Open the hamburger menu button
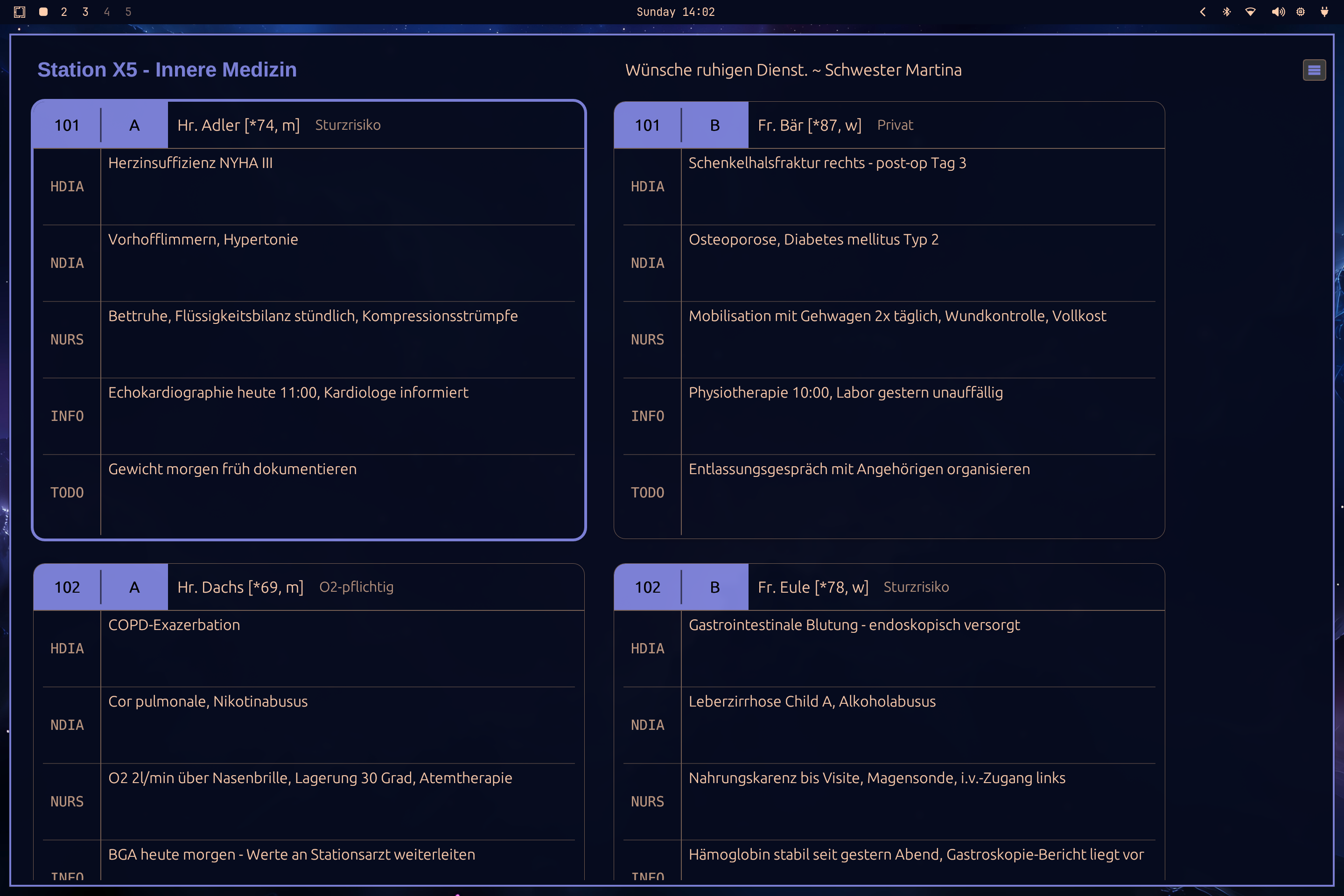Screen dimensions: 1344x896 [1314, 70]
